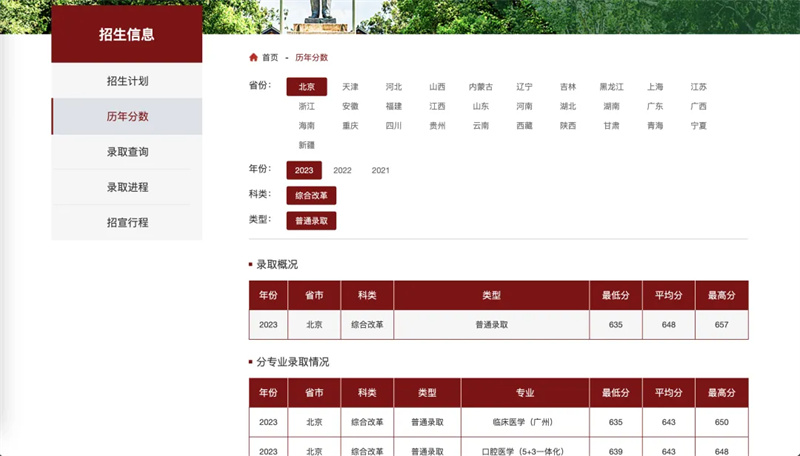
Task: Click the 最低分 header in 录取概况 table
Action: point(616,295)
